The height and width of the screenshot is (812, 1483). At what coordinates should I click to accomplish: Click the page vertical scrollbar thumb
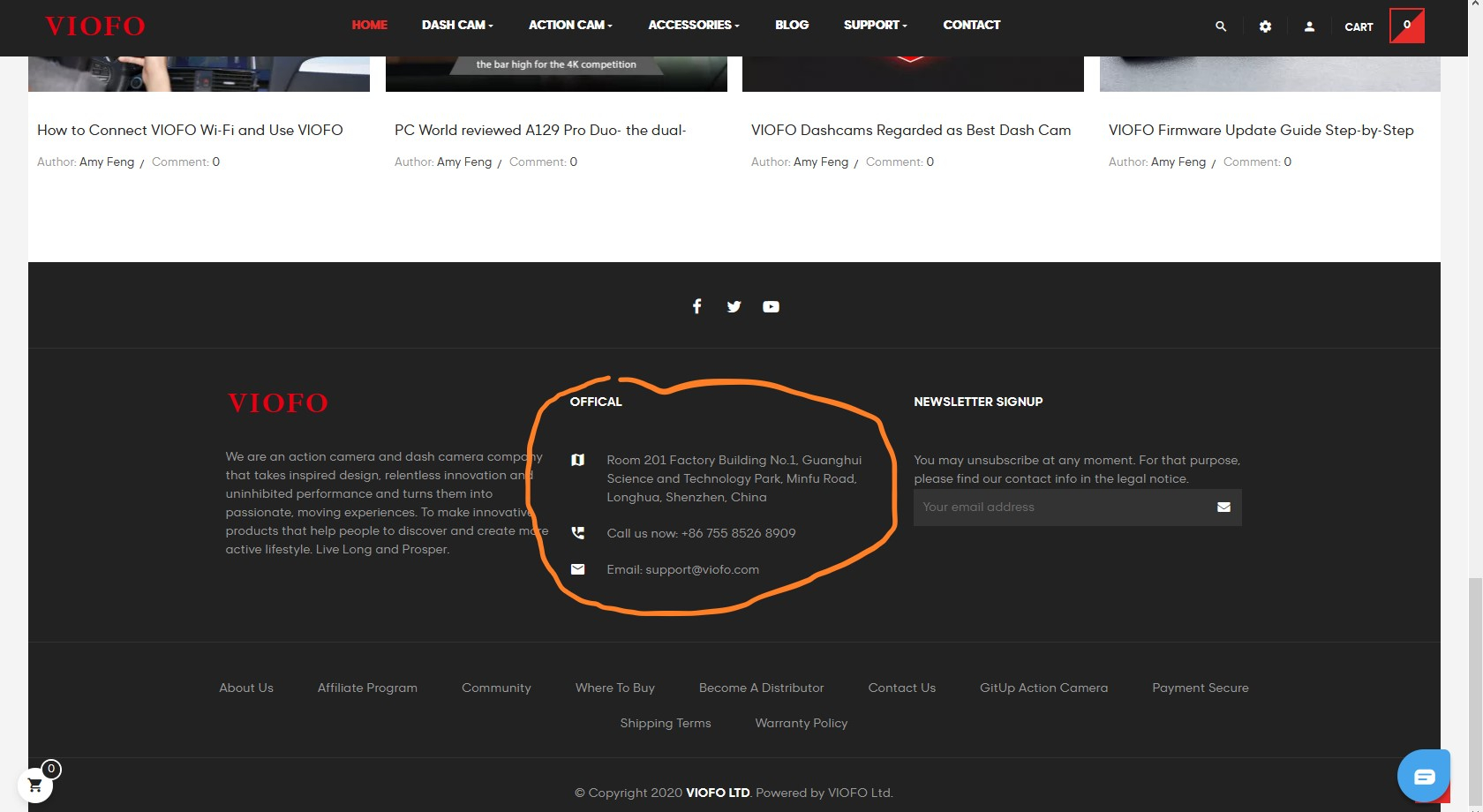point(1475,688)
